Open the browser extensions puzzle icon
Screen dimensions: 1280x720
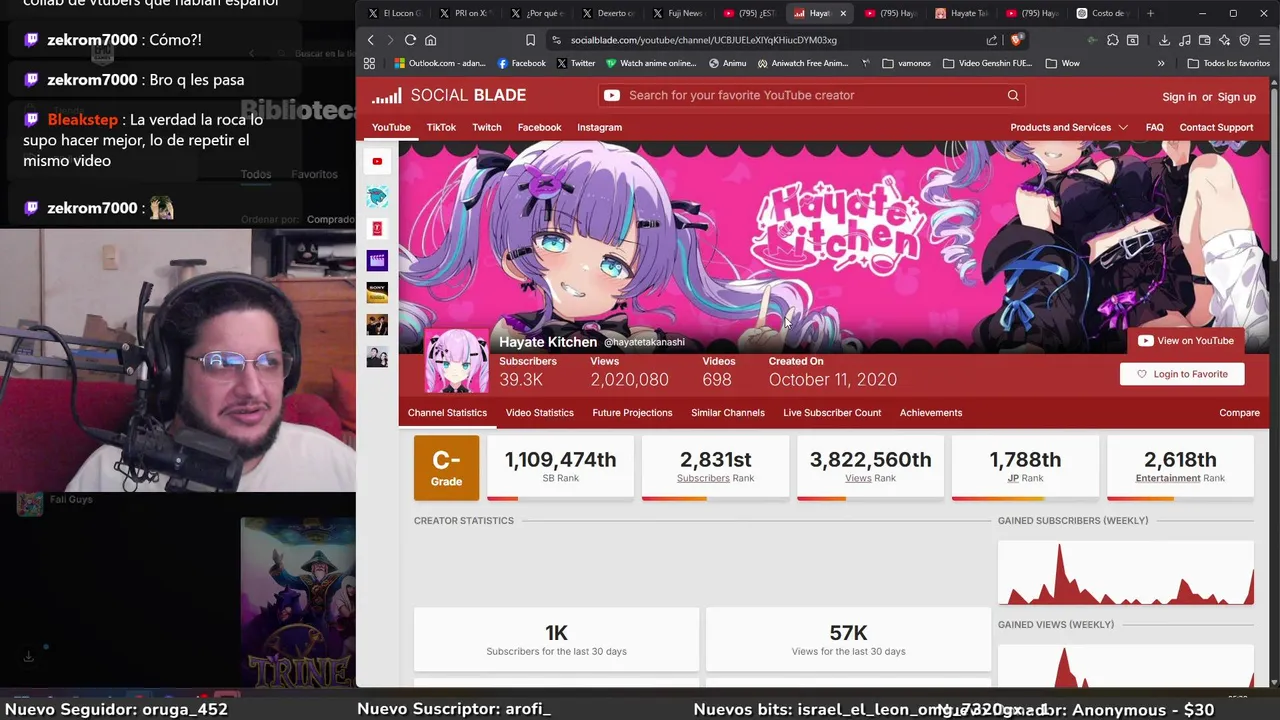pyautogui.click(x=1112, y=40)
